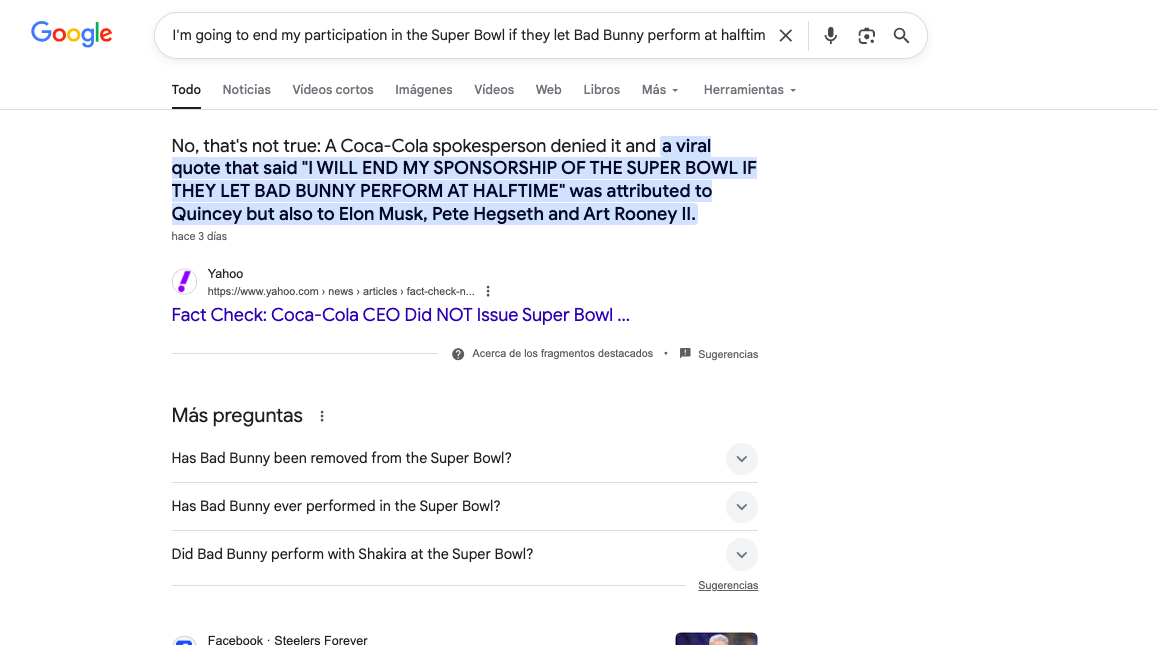Open Google Lens image search

click(866, 36)
